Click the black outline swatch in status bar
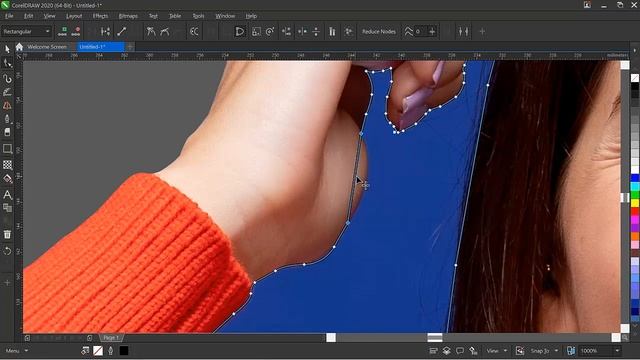The image size is (640, 360). [124, 351]
